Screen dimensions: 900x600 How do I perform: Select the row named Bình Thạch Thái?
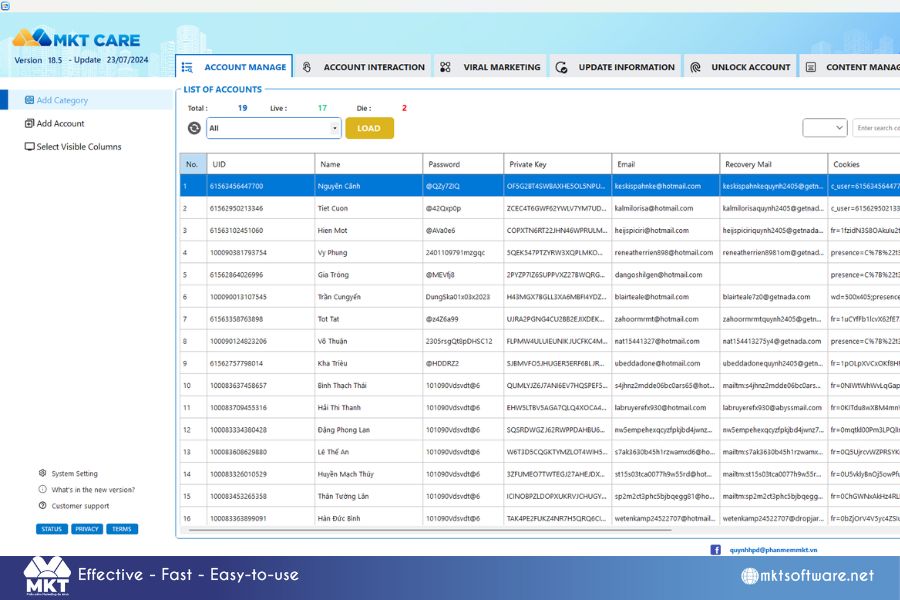coord(540,385)
